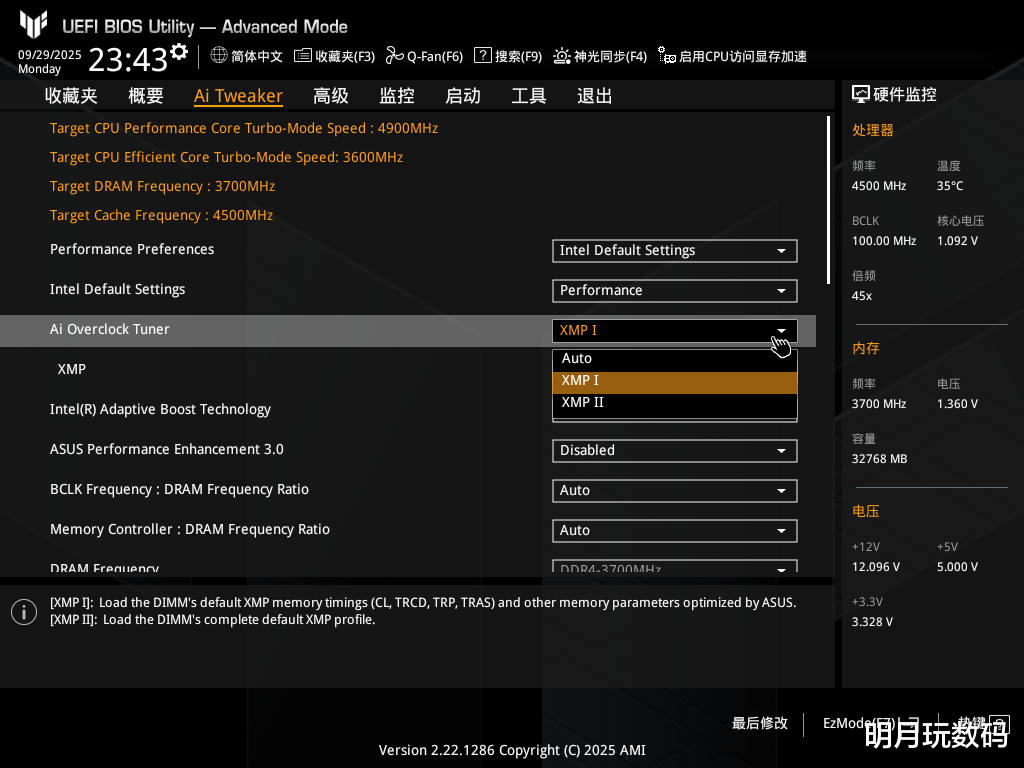Click the 45x multiplier value
The width and height of the screenshot is (1024, 768).
[x=862, y=296]
